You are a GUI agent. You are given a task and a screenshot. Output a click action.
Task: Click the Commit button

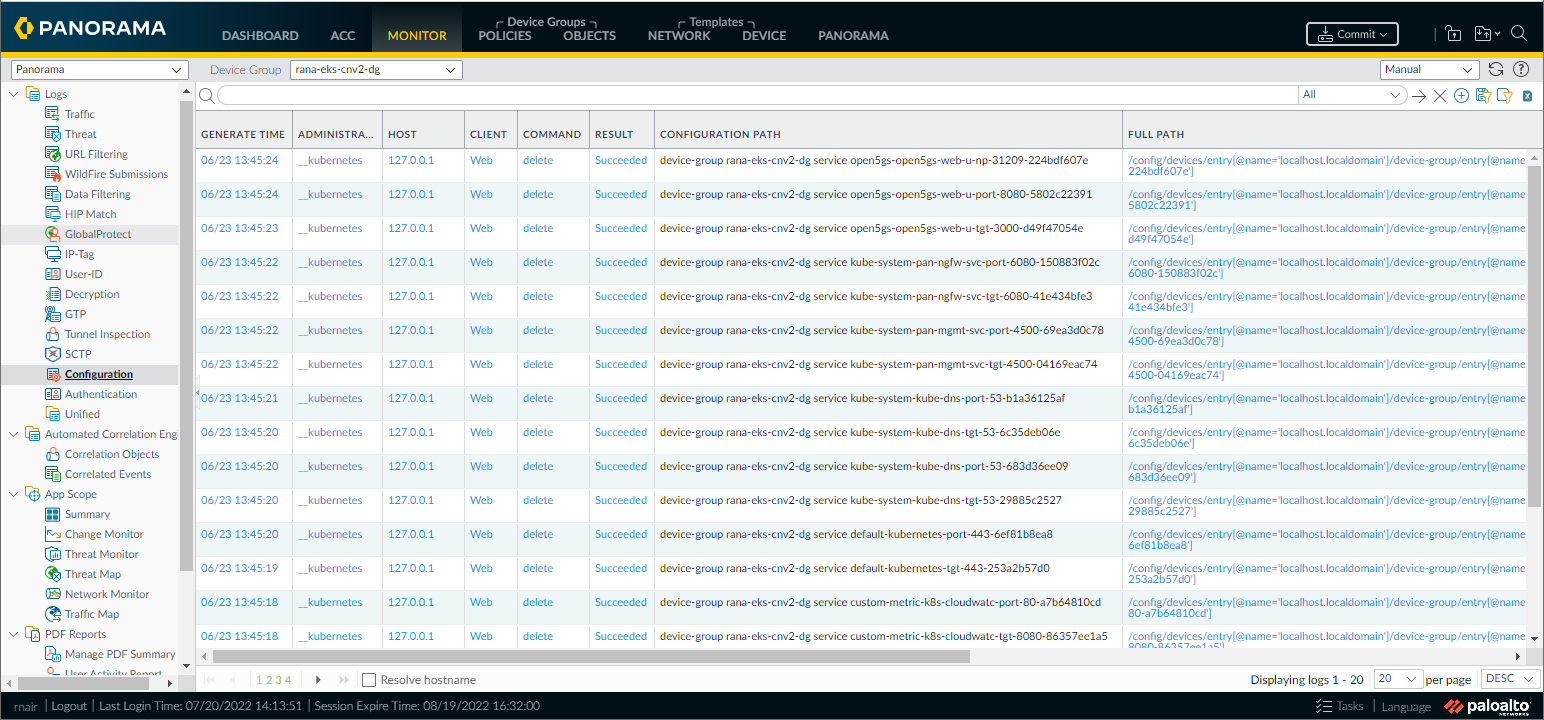pyautogui.click(x=1352, y=34)
